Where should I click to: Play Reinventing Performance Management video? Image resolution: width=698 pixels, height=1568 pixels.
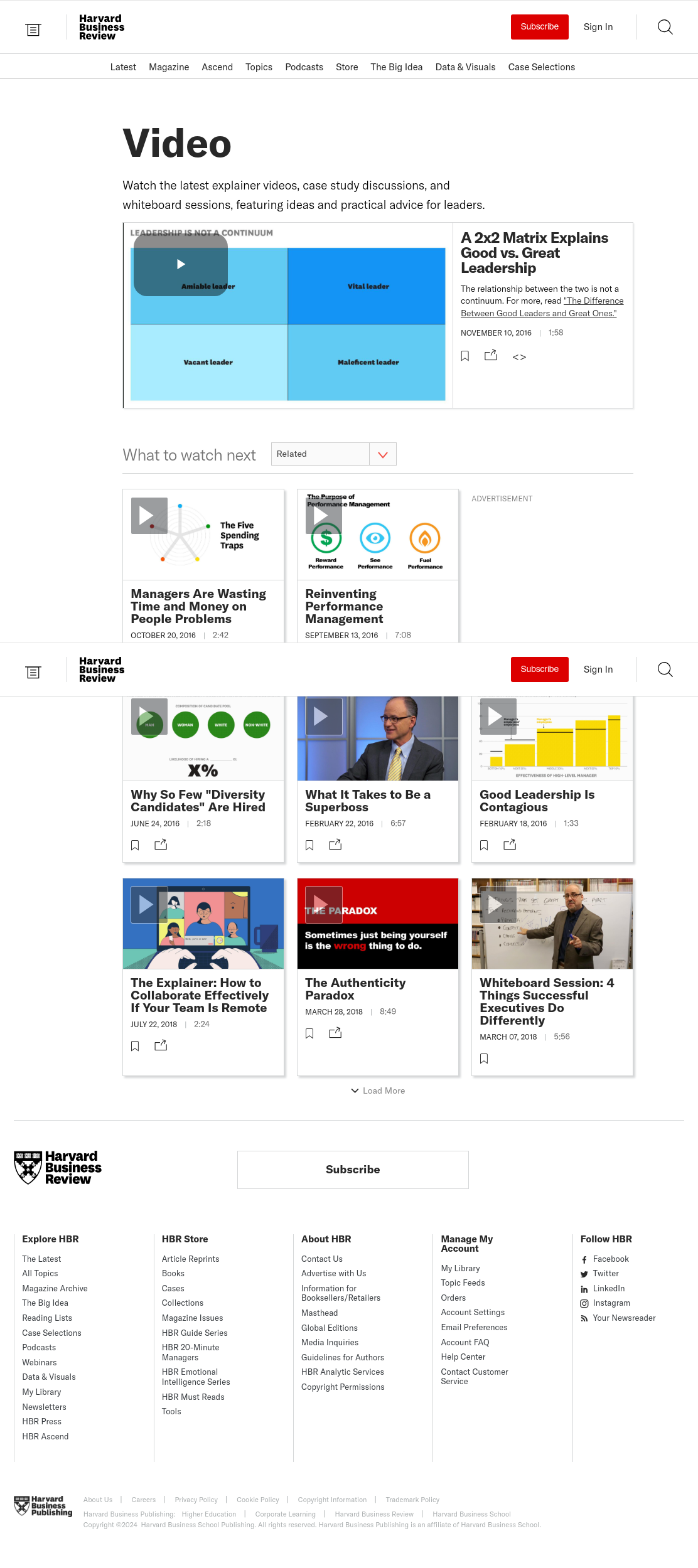323,516
